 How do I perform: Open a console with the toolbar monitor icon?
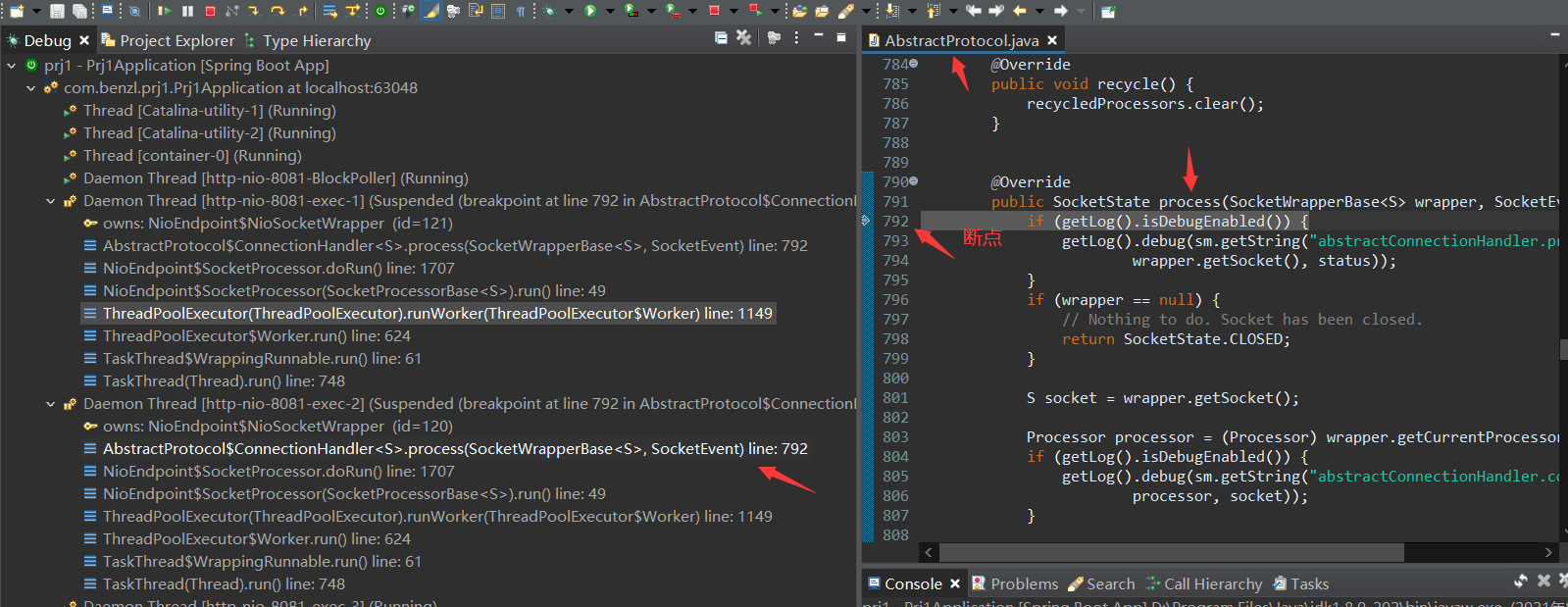click(107, 11)
